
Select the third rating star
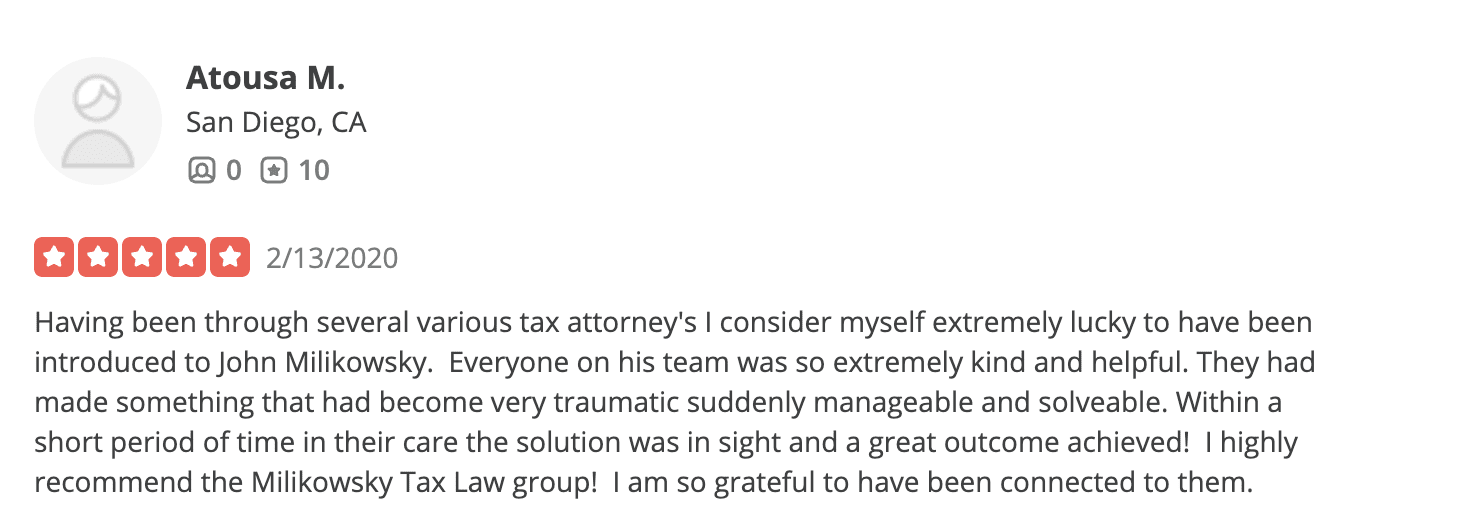pyautogui.click(x=142, y=258)
